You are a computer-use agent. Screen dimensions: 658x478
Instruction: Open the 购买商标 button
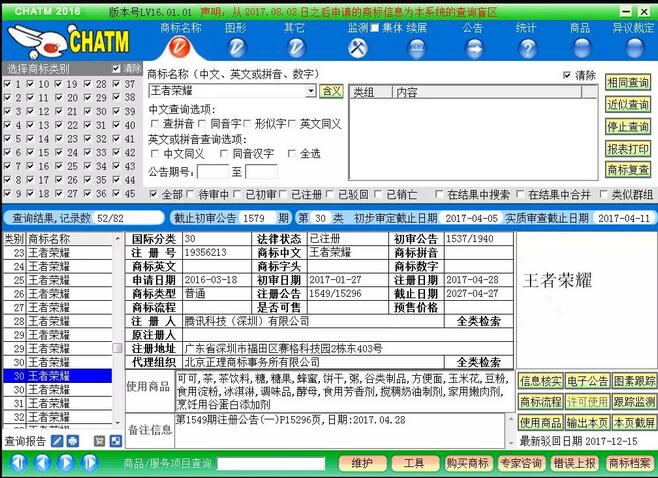tap(467, 463)
